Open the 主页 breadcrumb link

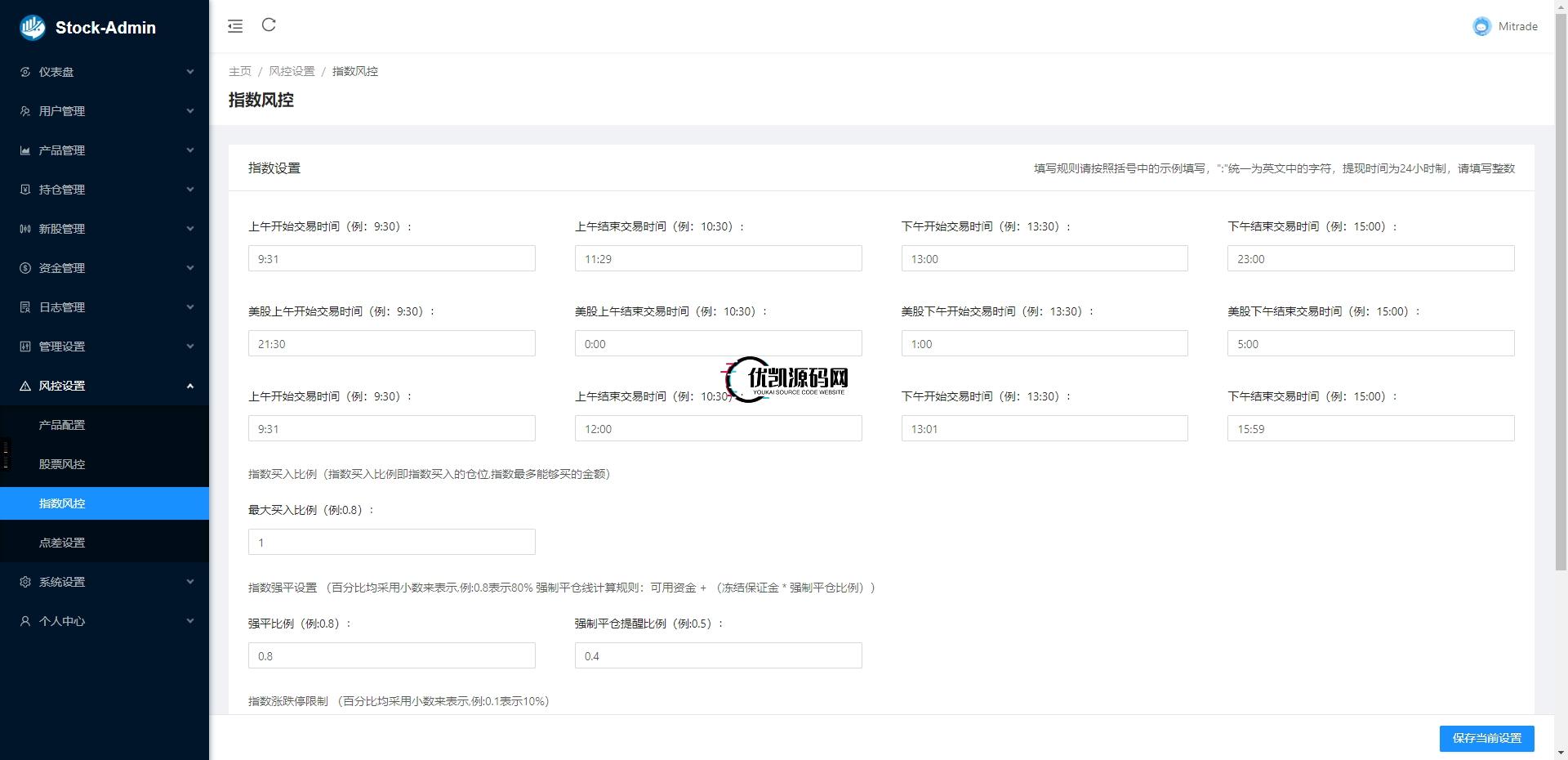[239, 71]
